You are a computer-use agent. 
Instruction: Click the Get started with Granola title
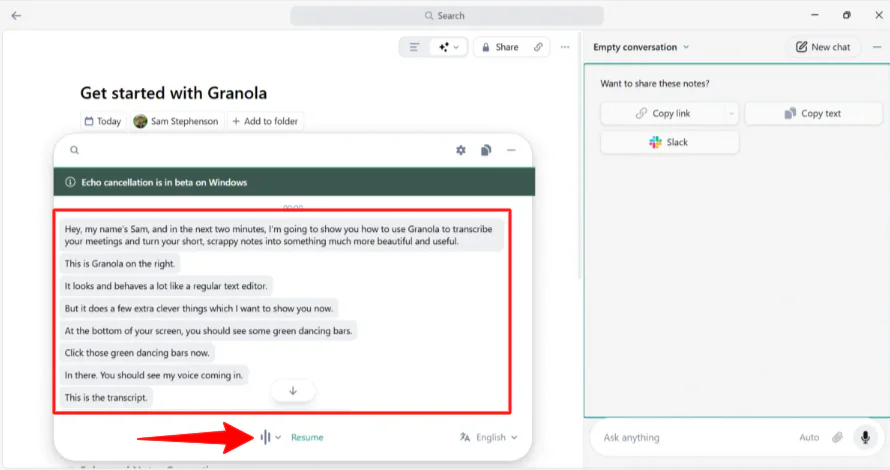pos(173,93)
